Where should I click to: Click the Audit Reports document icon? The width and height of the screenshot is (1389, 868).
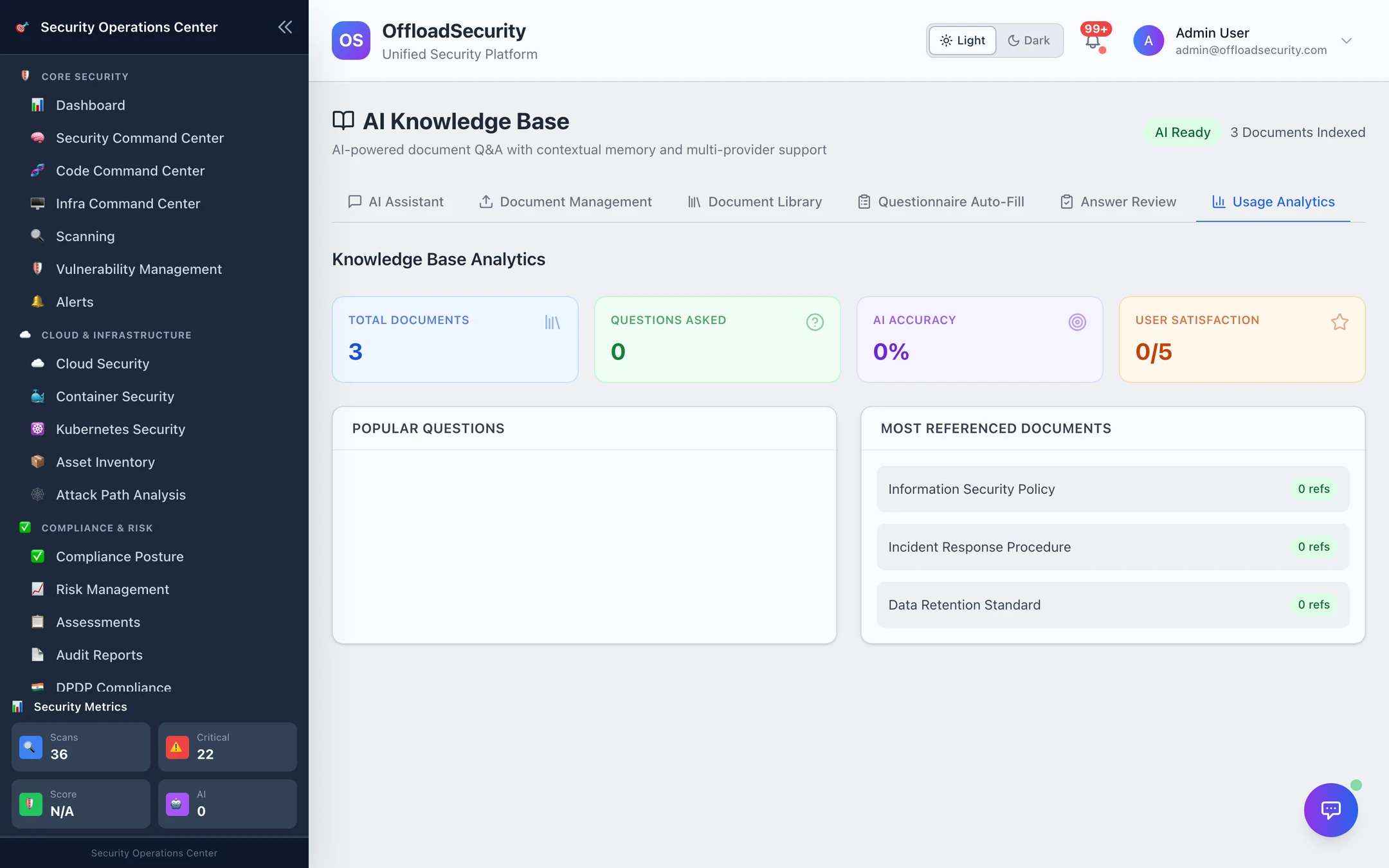[38, 655]
